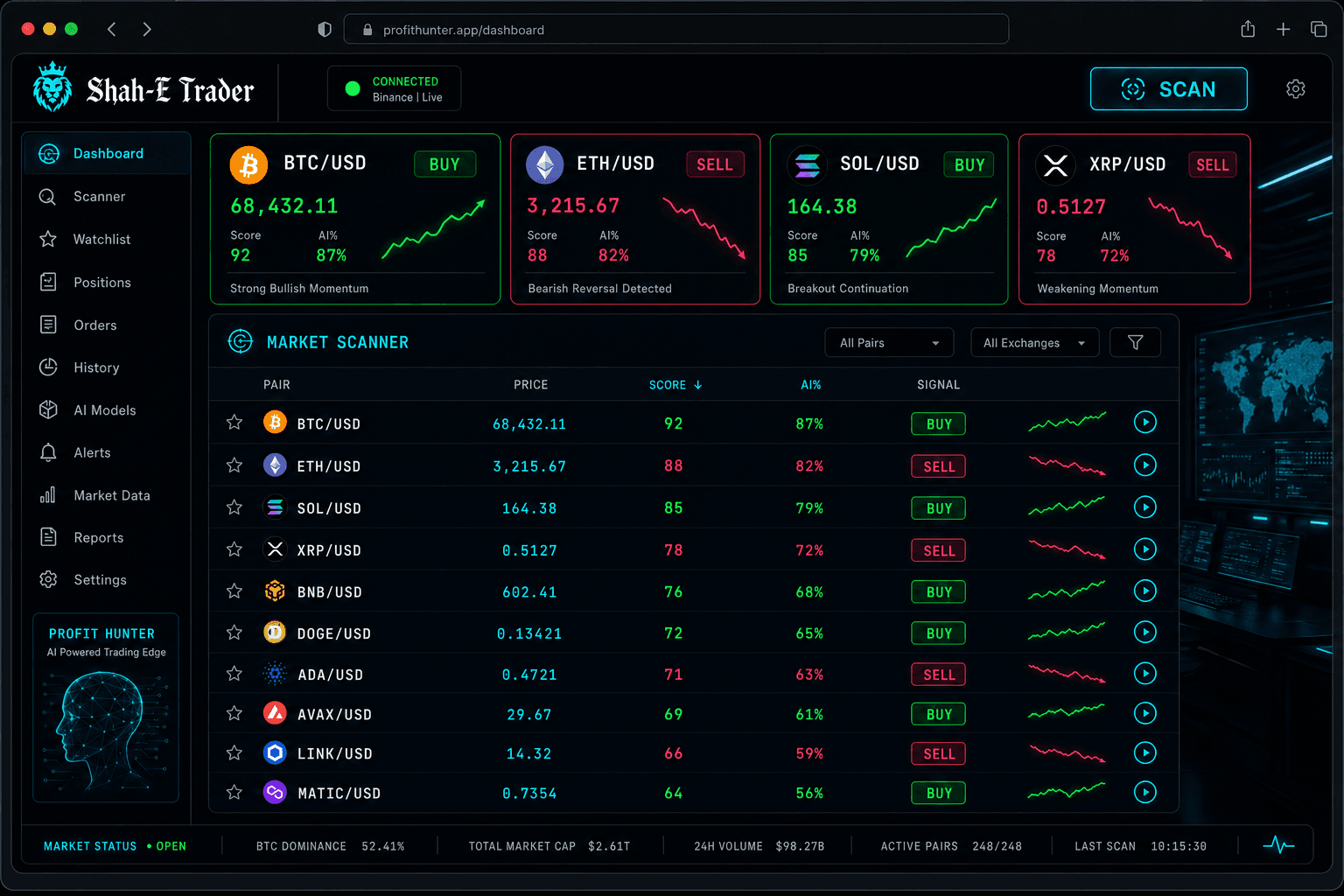The image size is (1344, 896).
Task: Click BUY on the BTC/USD top card
Action: 444,164
